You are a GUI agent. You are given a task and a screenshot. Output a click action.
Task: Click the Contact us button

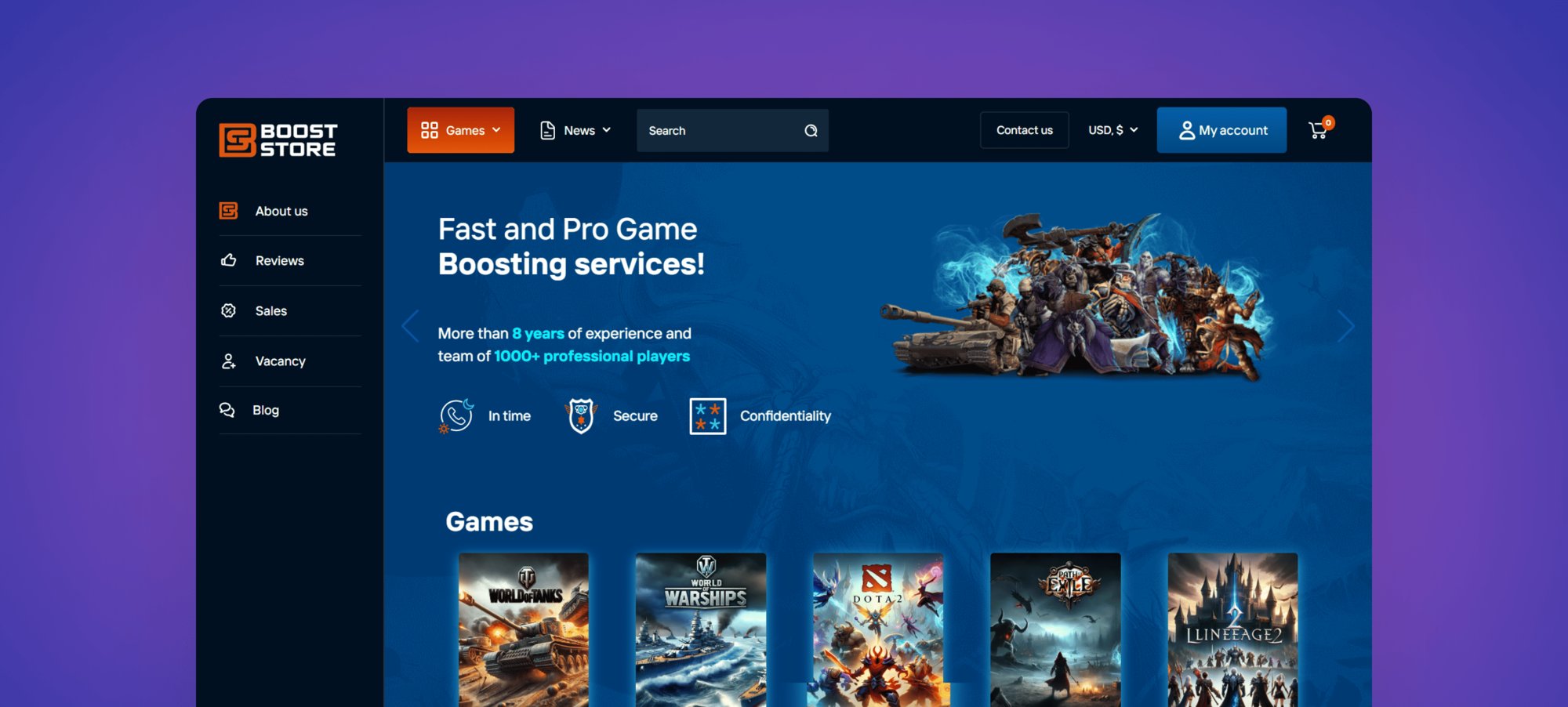[x=1024, y=130]
